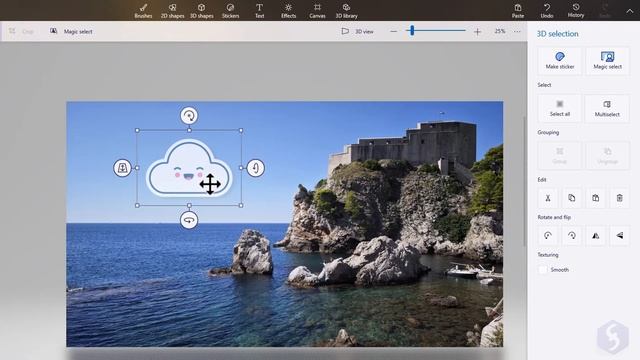This screenshot has width=640, height=360.
Task: Click the Z-axis rotation handle above cloud
Action: [x=189, y=116]
